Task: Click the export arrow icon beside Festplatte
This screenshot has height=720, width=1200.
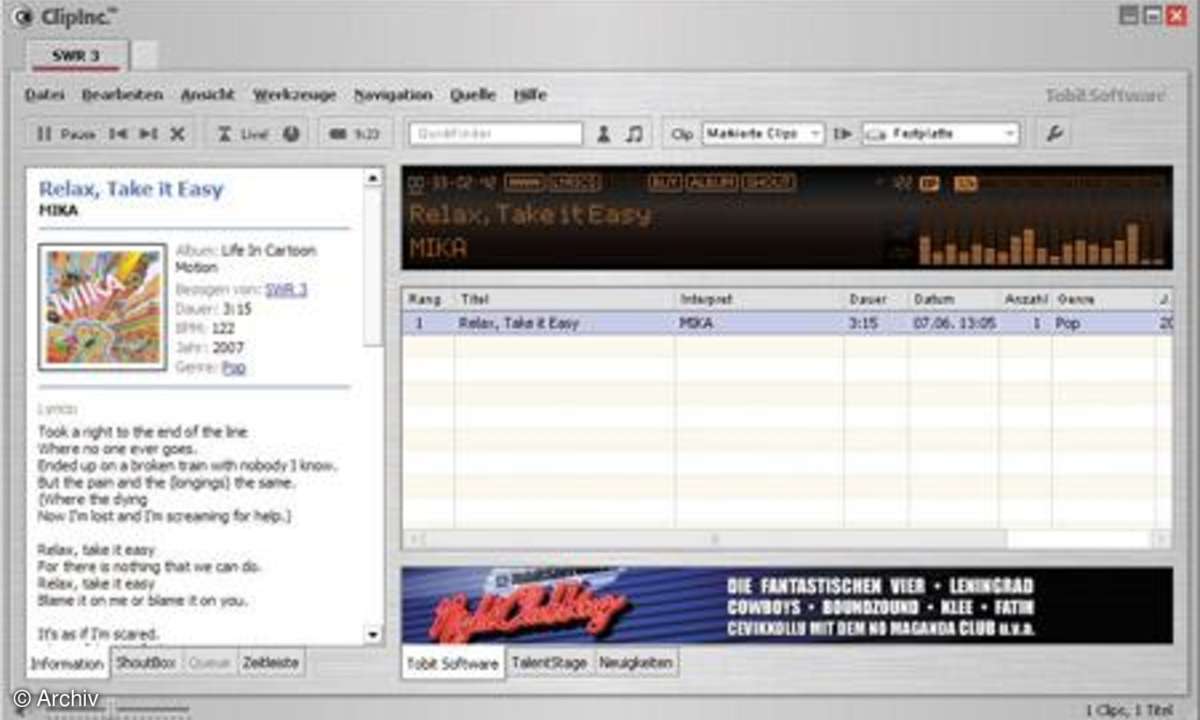Action: coord(843,134)
